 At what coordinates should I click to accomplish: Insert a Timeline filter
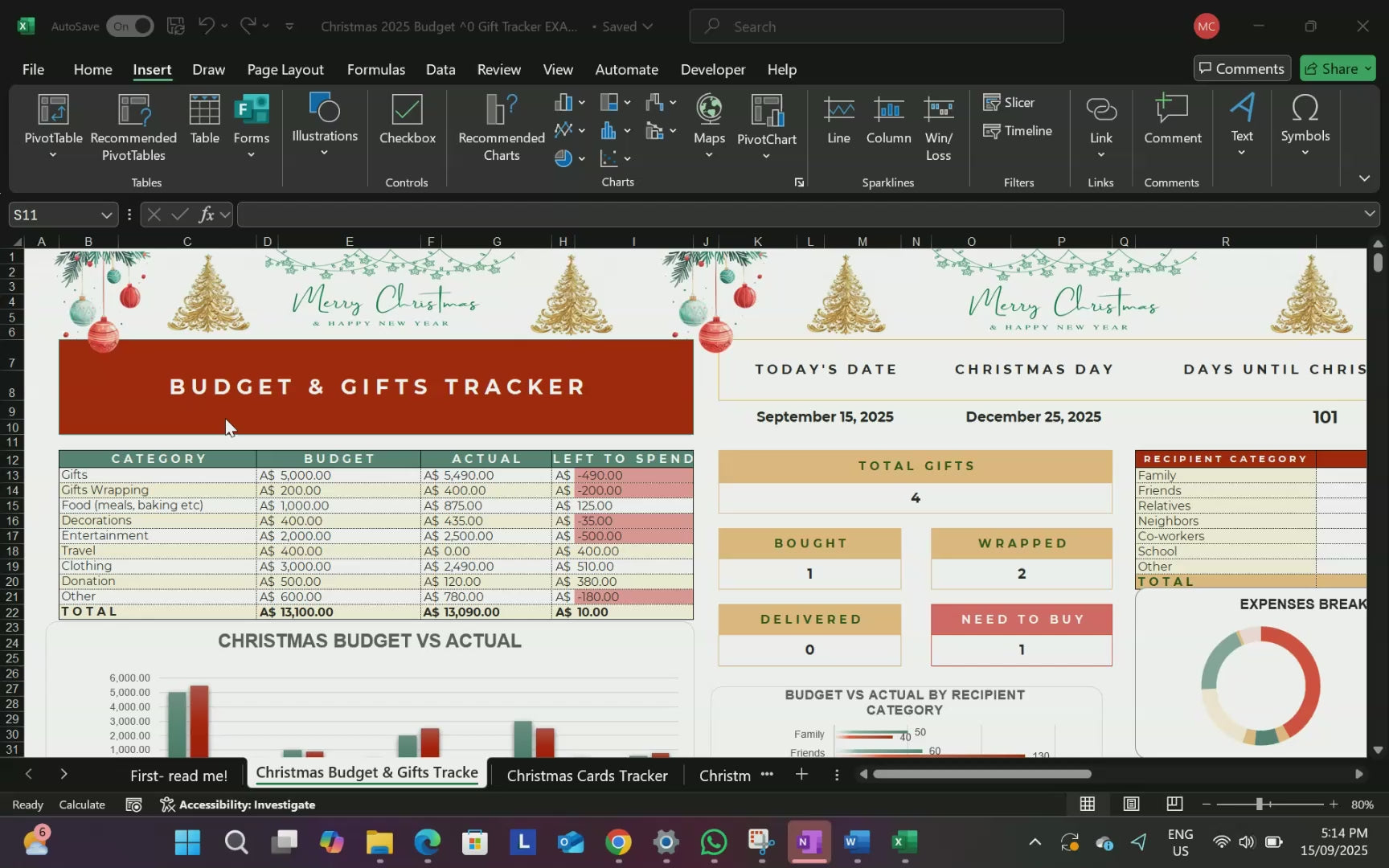coord(1017,130)
